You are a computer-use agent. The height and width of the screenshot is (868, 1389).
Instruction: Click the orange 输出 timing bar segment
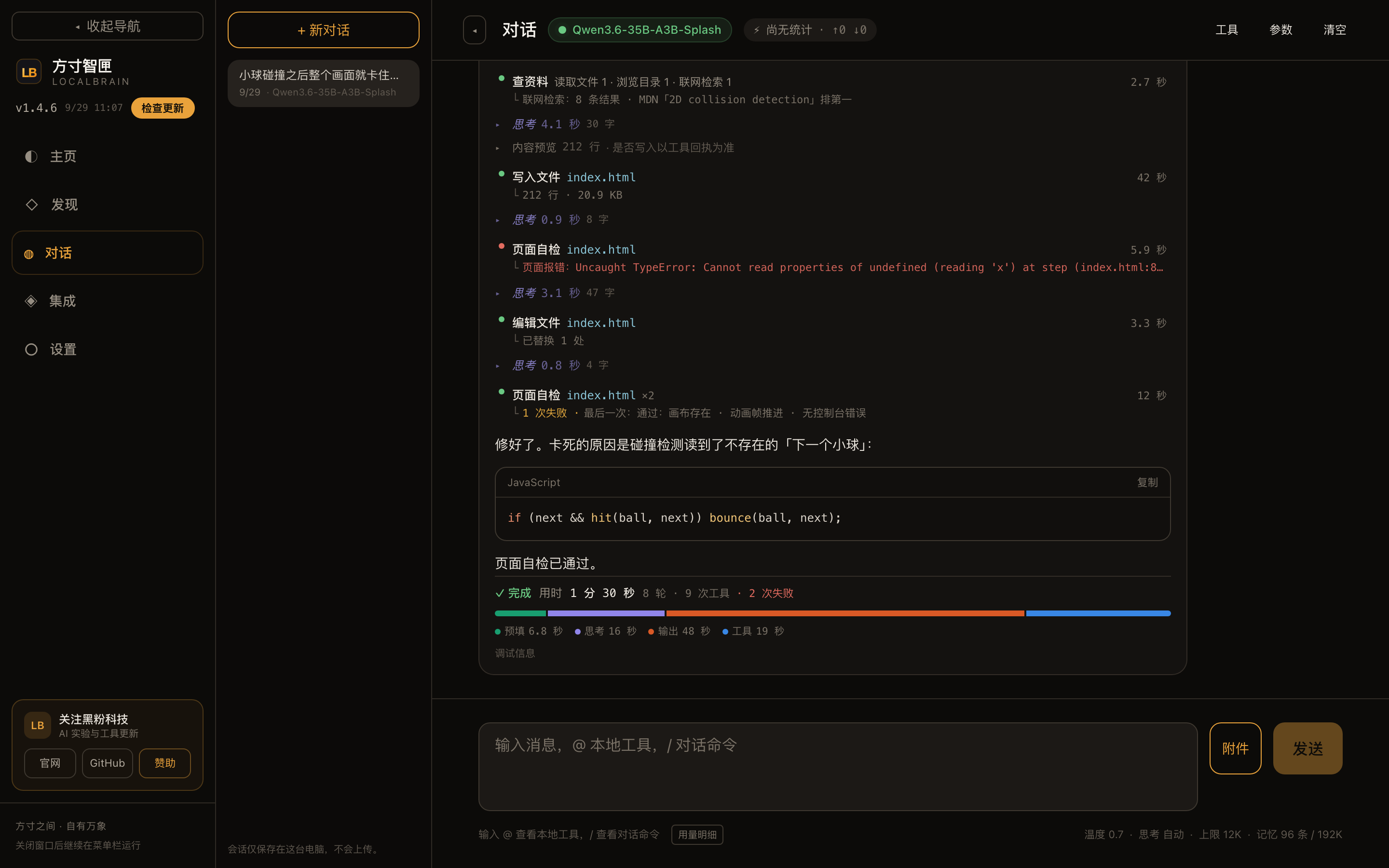pyautogui.click(x=845, y=613)
